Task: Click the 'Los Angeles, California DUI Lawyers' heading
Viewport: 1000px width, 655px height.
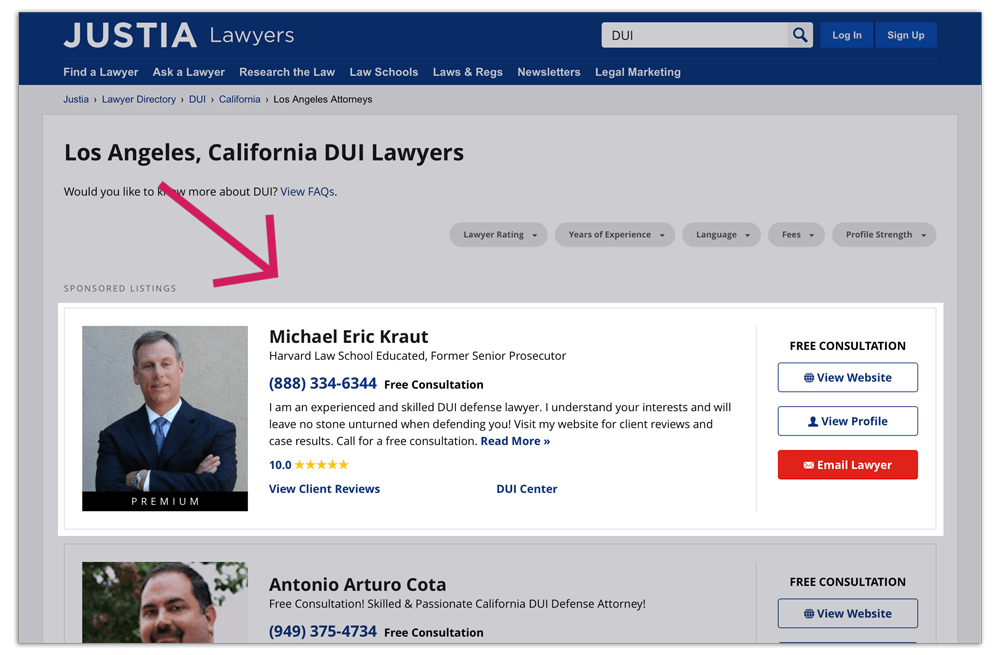Action: [x=264, y=153]
